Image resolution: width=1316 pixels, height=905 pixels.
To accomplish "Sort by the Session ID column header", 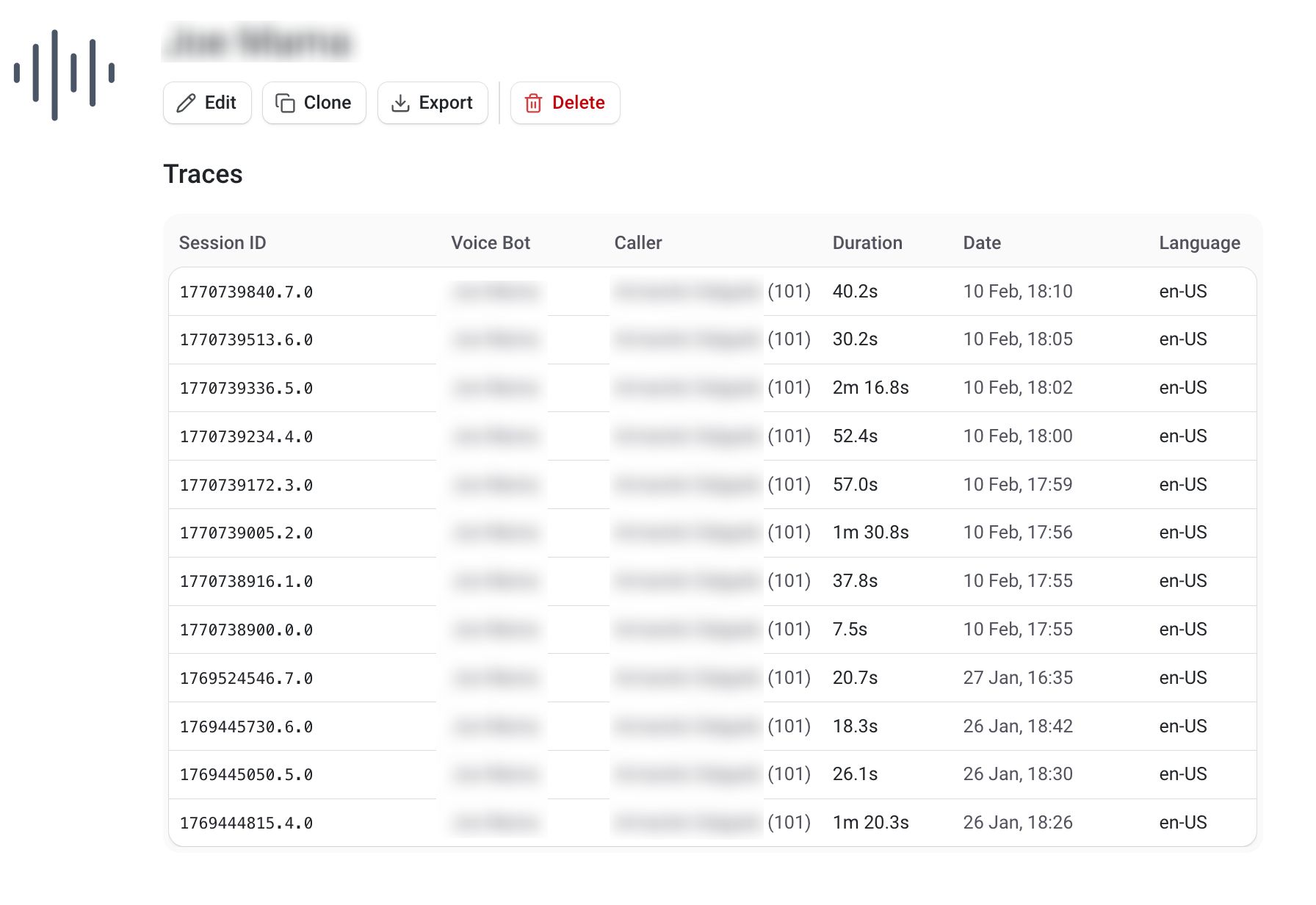I will 223,243.
